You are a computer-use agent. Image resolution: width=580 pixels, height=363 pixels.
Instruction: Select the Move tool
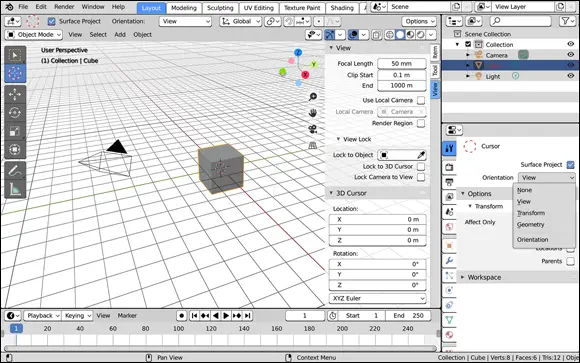15,94
